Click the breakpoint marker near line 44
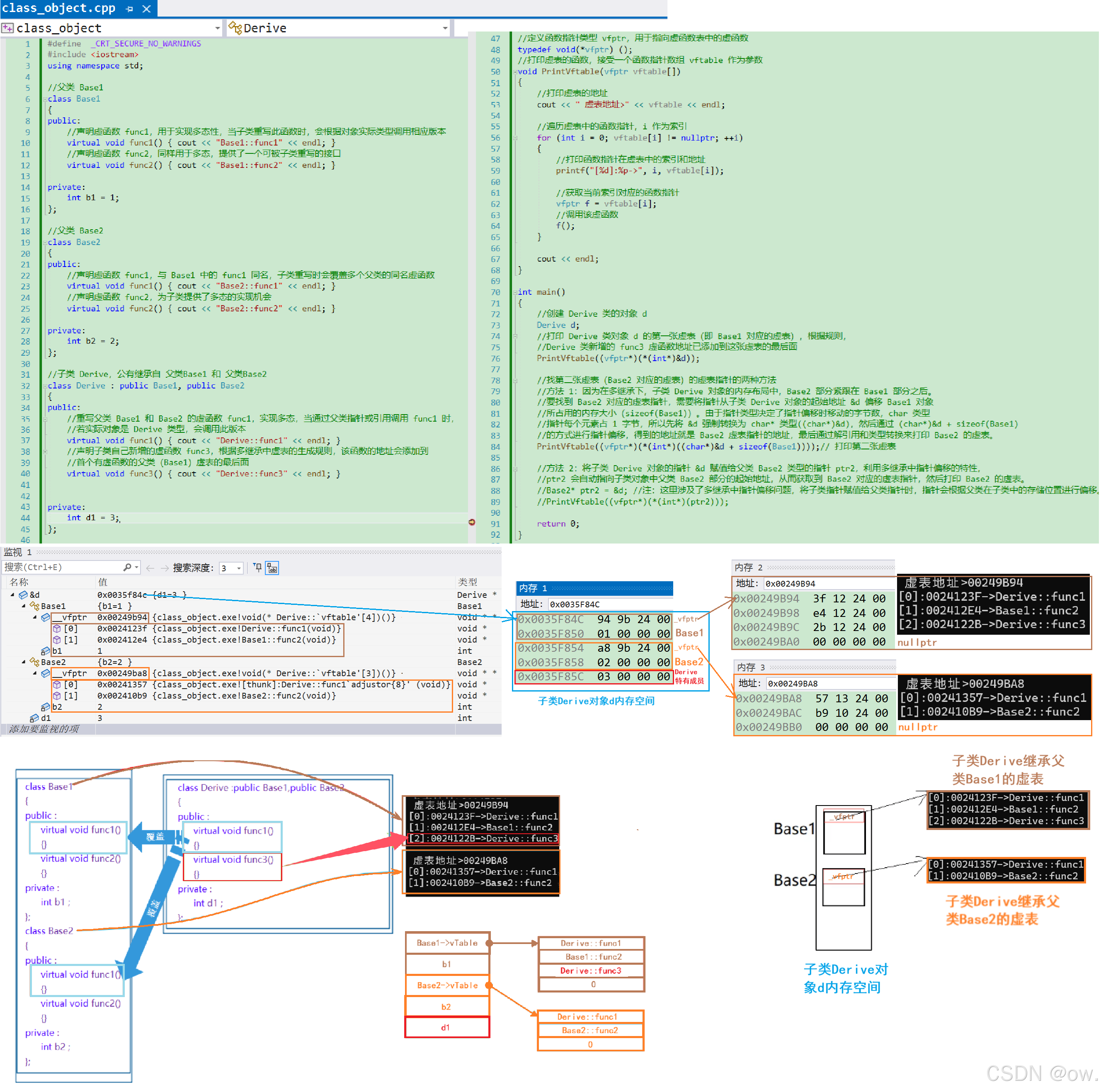Image resolution: width=1101 pixels, height=1092 pixels. (x=472, y=522)
